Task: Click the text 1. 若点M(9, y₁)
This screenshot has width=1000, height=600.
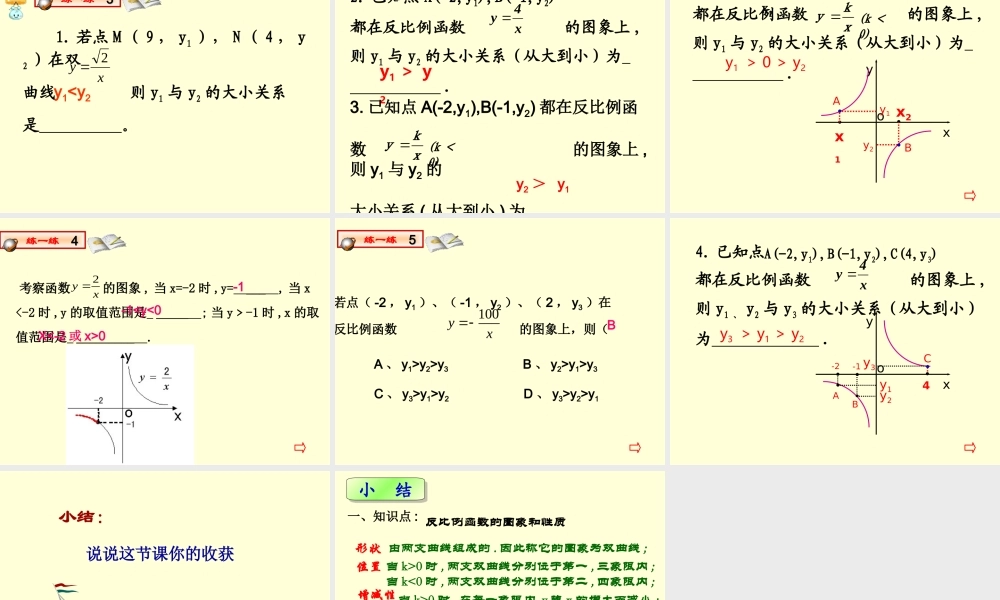Action: (133, 38)
